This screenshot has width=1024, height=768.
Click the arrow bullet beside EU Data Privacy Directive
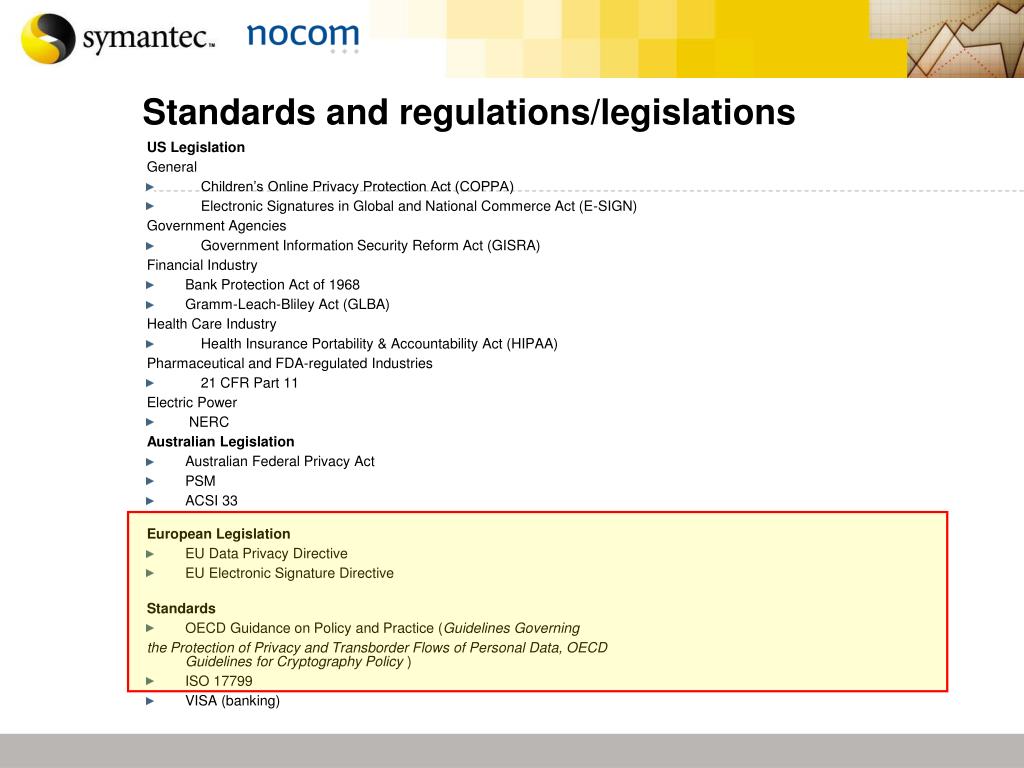(x=150, y=554)
